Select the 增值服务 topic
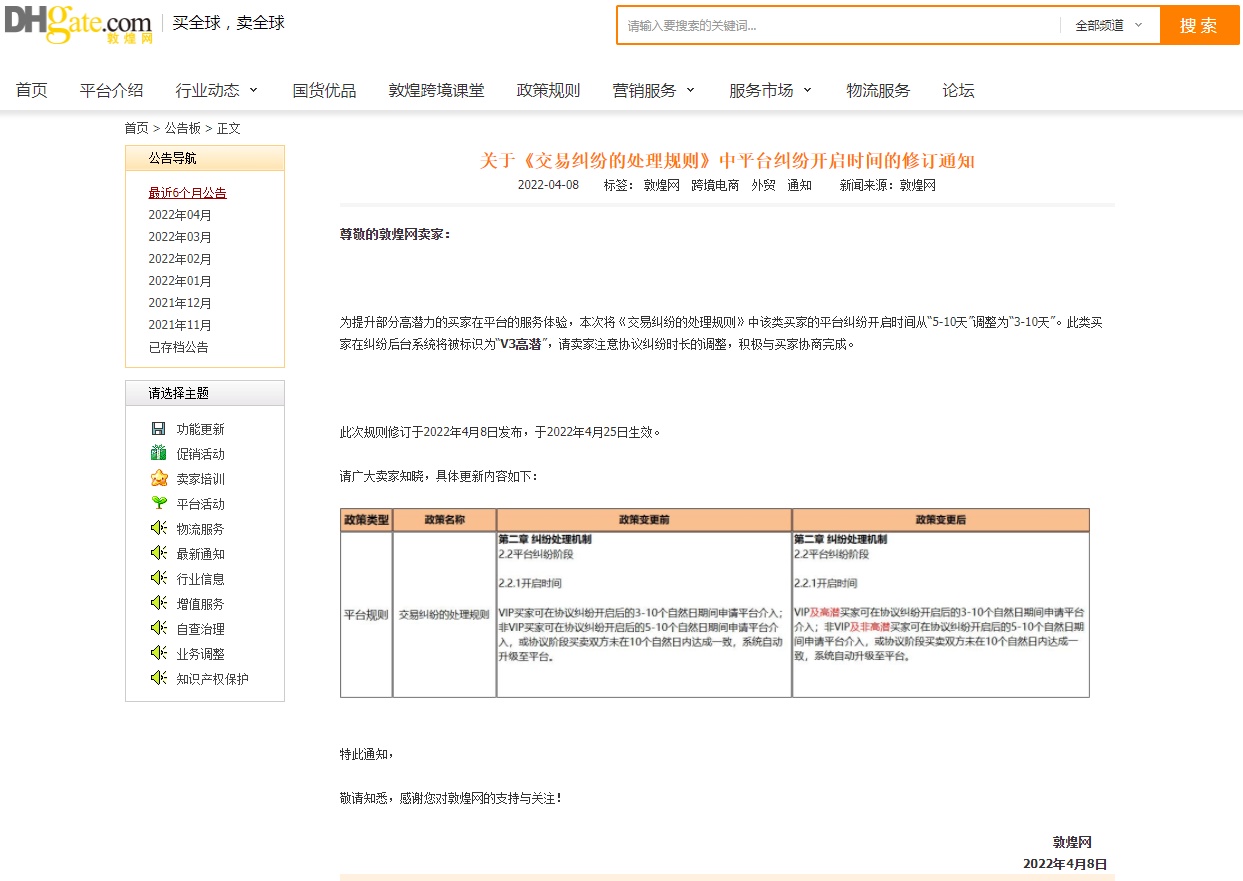 201,604
